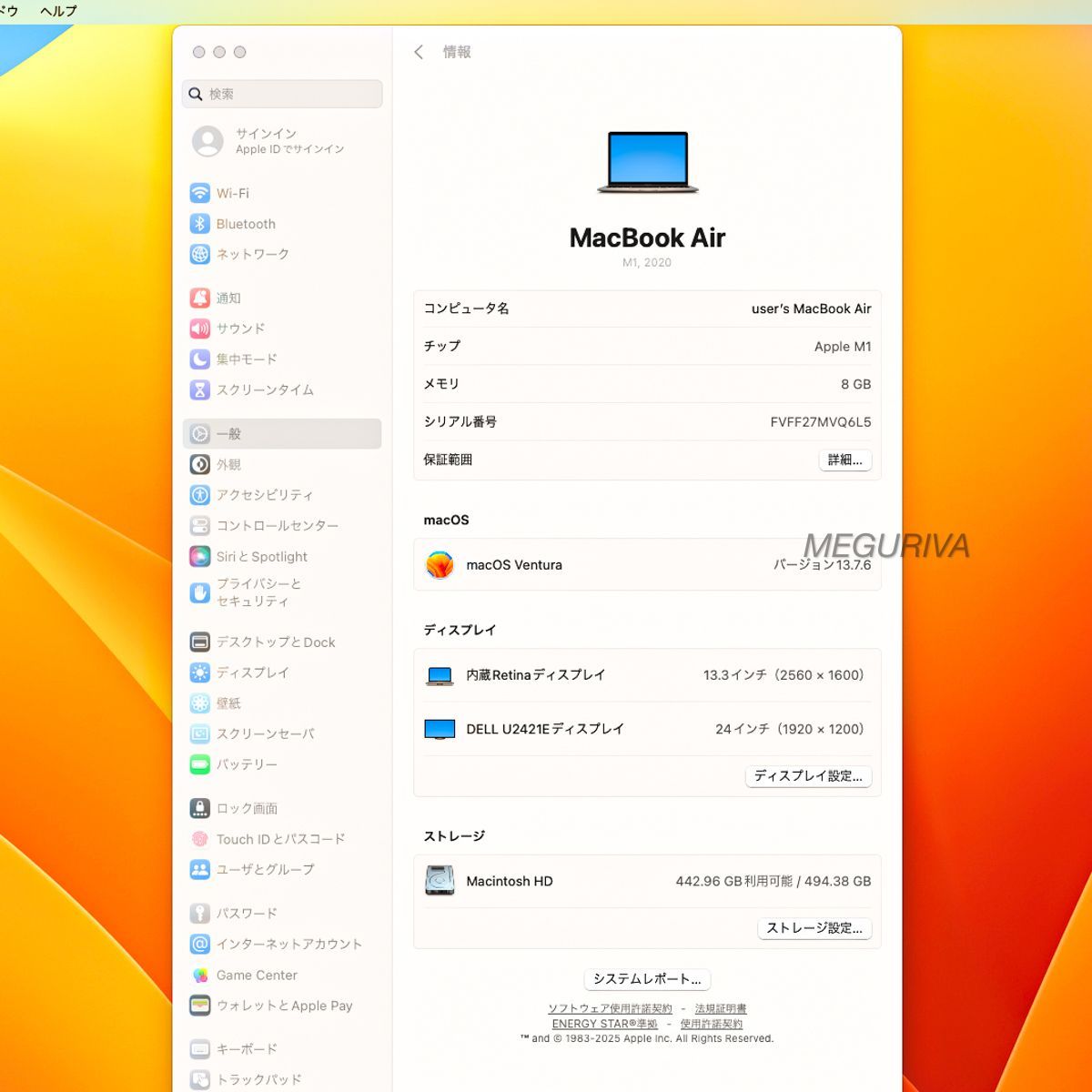Open ソフトウェア使用許諾契約 link
The image size is (1092, 1092).
point(610,1008)
